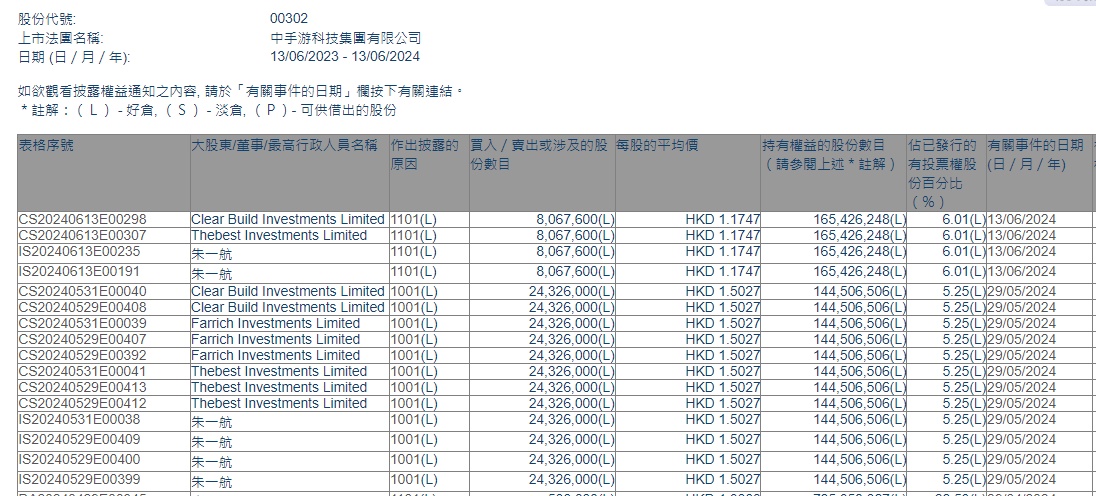The image size is (1096, 496).
Task: Click stock code value 00302
Action: pos(289,19)
